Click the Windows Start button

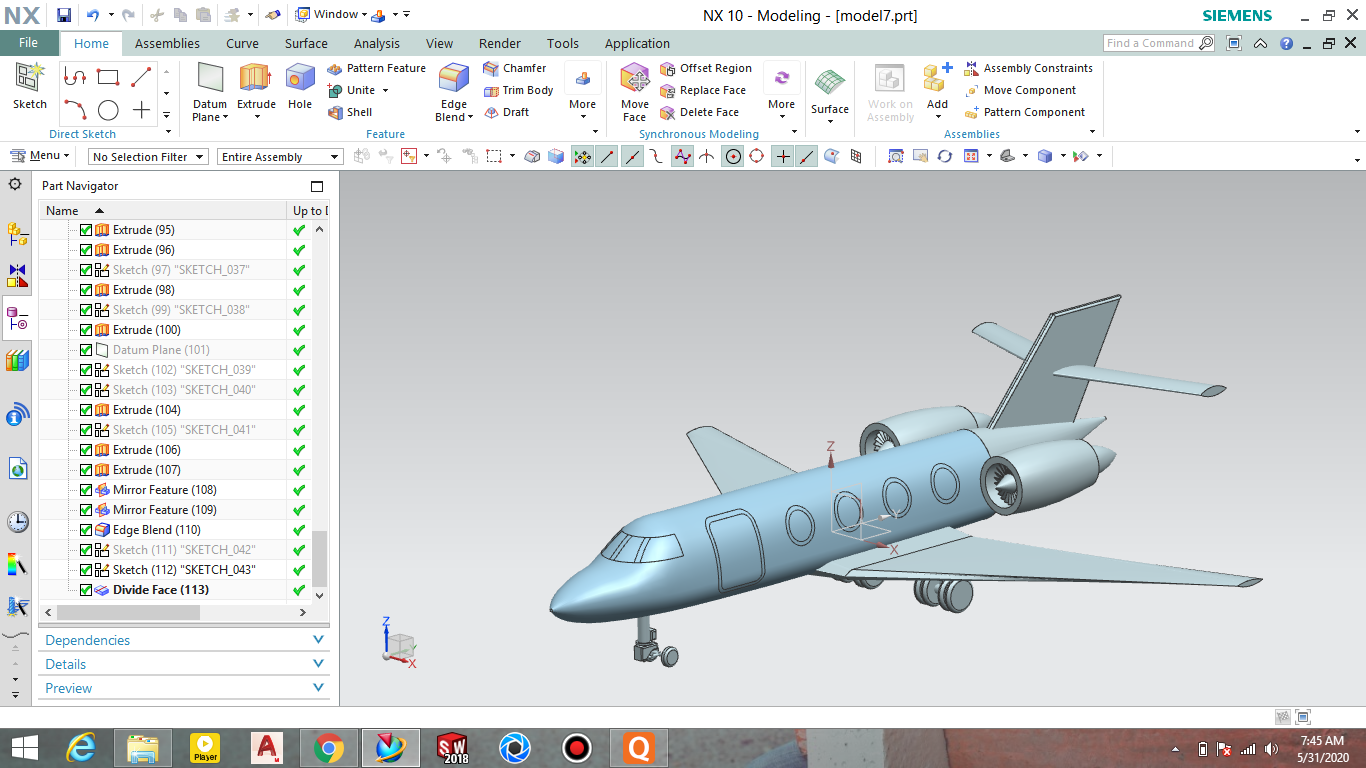(24, 748)
